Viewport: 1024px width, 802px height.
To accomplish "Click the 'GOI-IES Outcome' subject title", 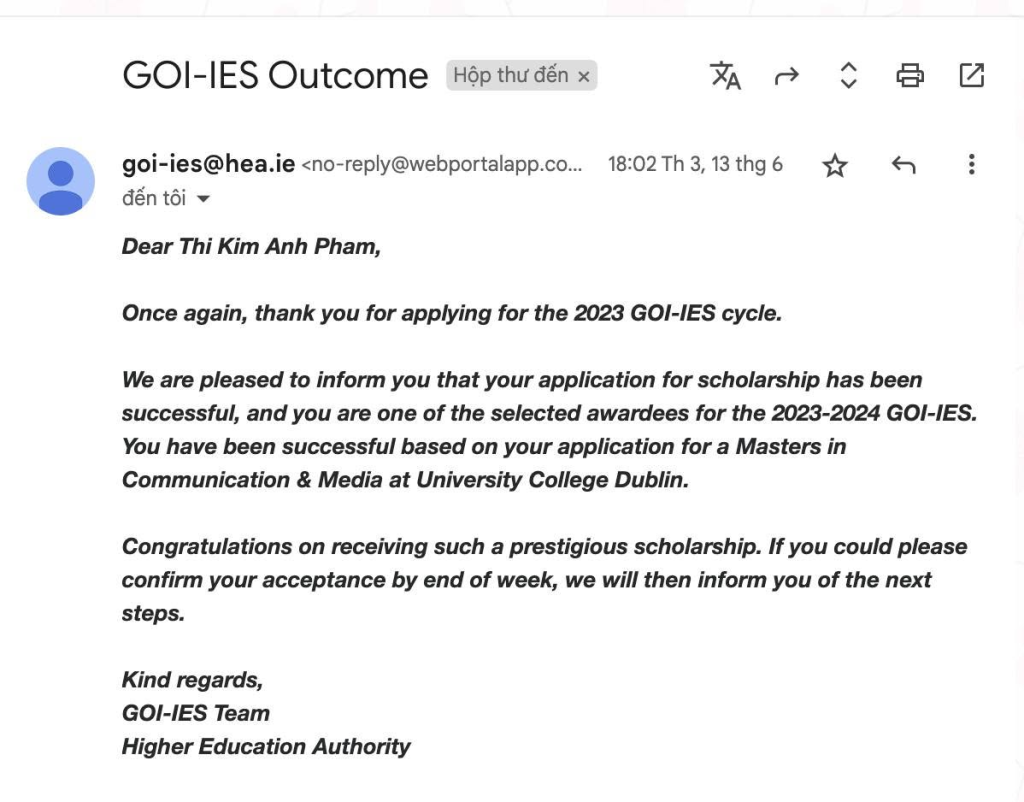I will (275, 75).
